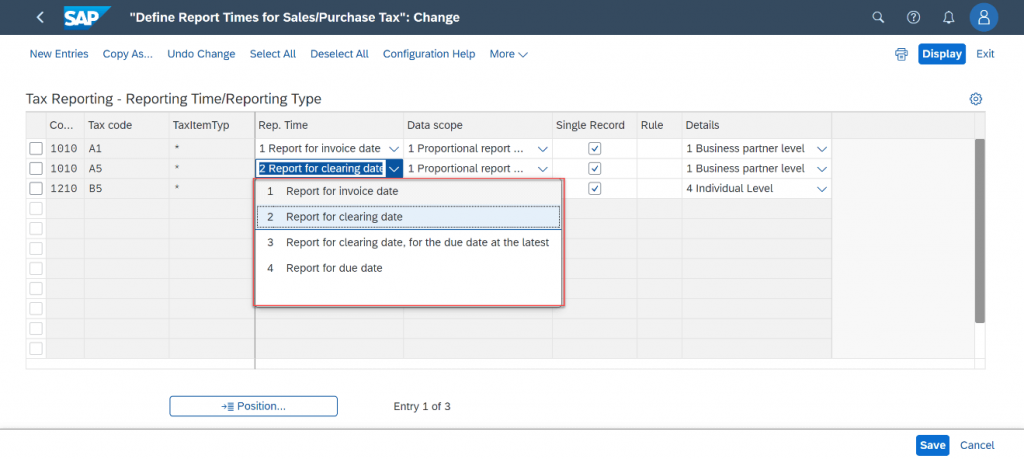Viewport: 1024px width, 459px height.
Task: Open notifications bell icon
Action: coord(949,18)
